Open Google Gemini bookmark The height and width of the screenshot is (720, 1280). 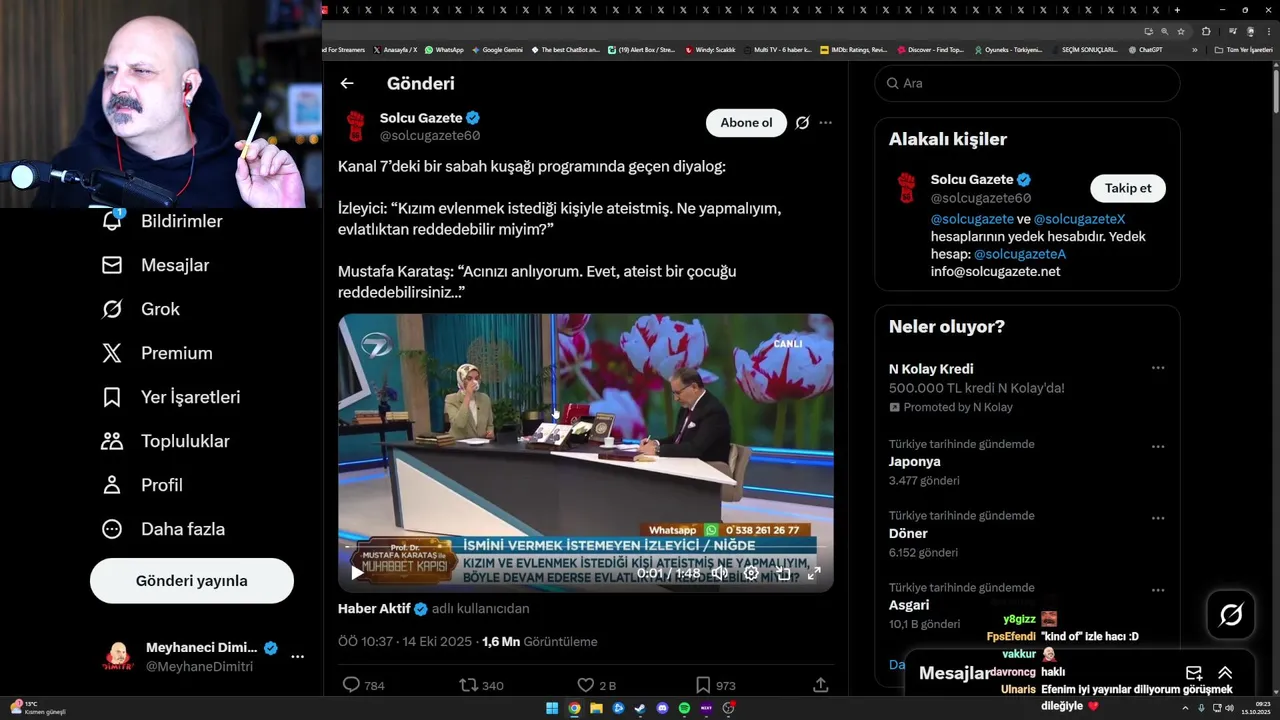497,49
